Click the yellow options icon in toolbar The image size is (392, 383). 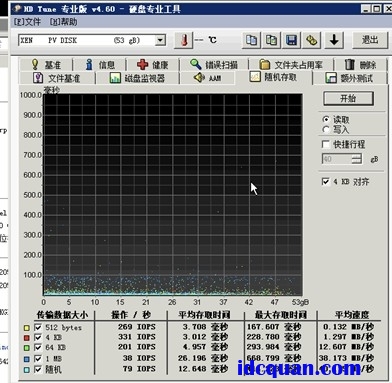click(311, 41)
